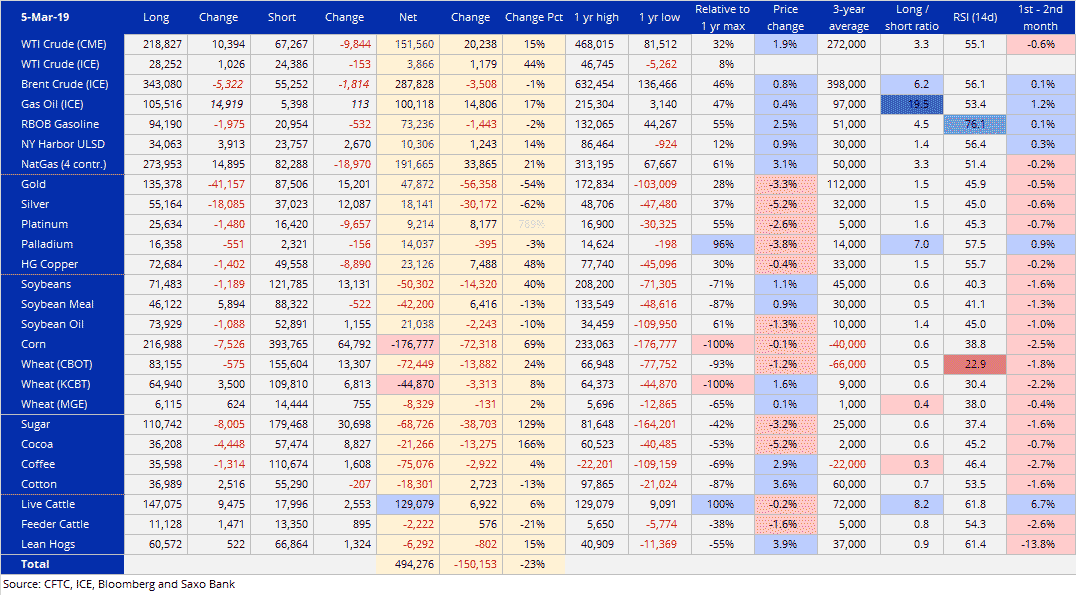The image size is (1076, 595).
Task: Click the source line mentioning Saxo Bank
Action: [119, 585]
